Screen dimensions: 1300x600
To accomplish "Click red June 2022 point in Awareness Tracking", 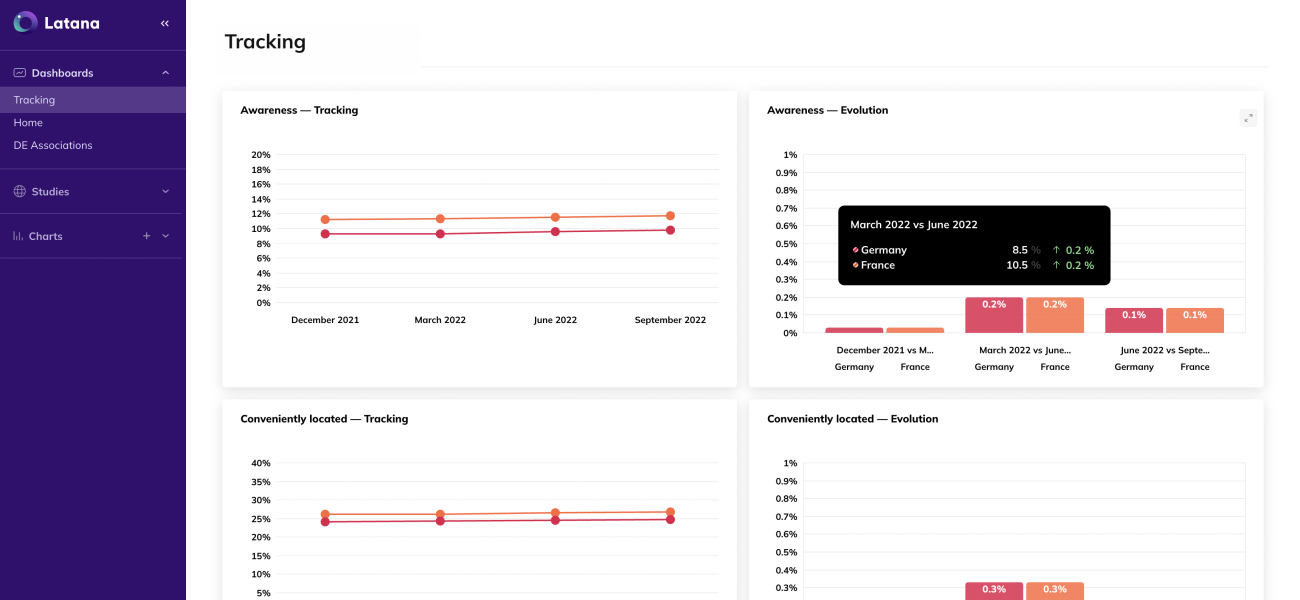I will coord(555,231).
